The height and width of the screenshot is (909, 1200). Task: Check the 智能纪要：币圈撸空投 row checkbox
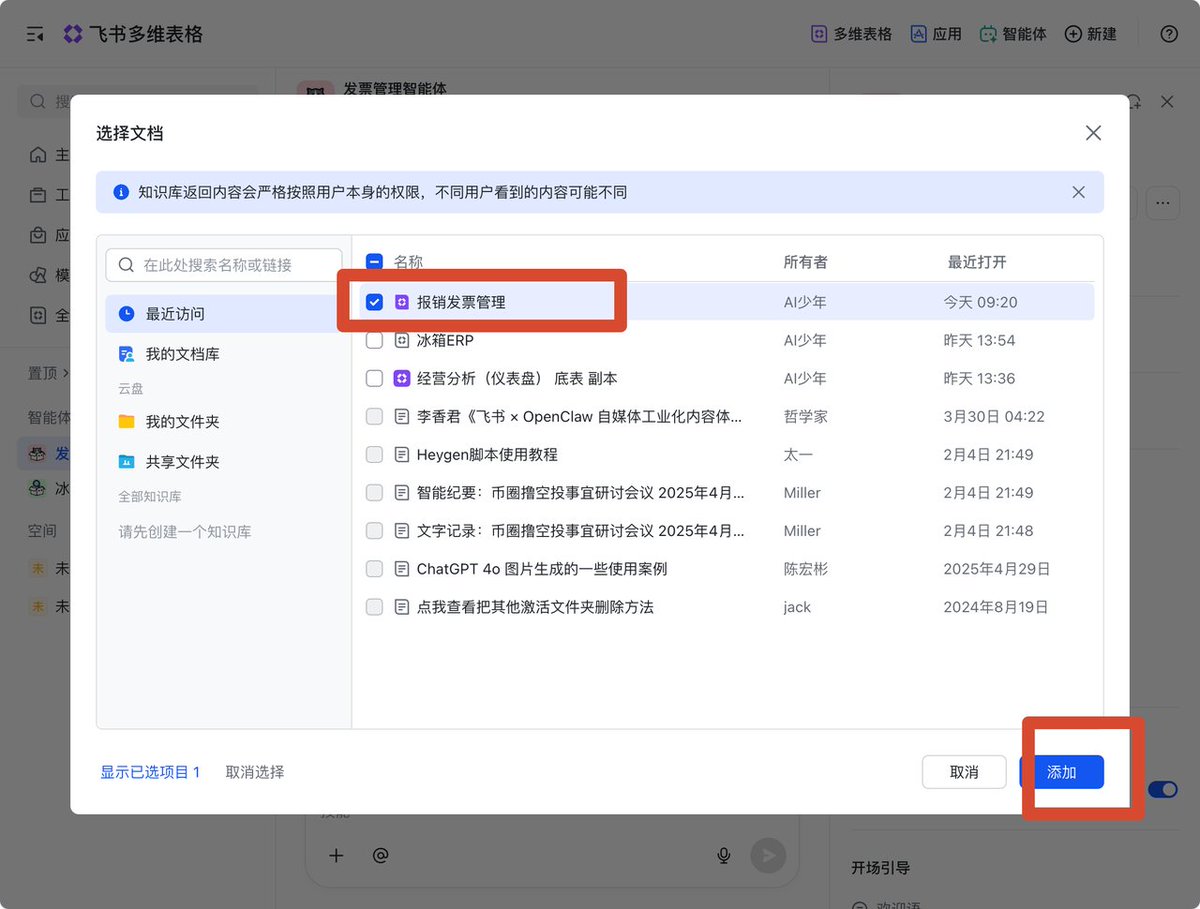(x=374, y=492)
